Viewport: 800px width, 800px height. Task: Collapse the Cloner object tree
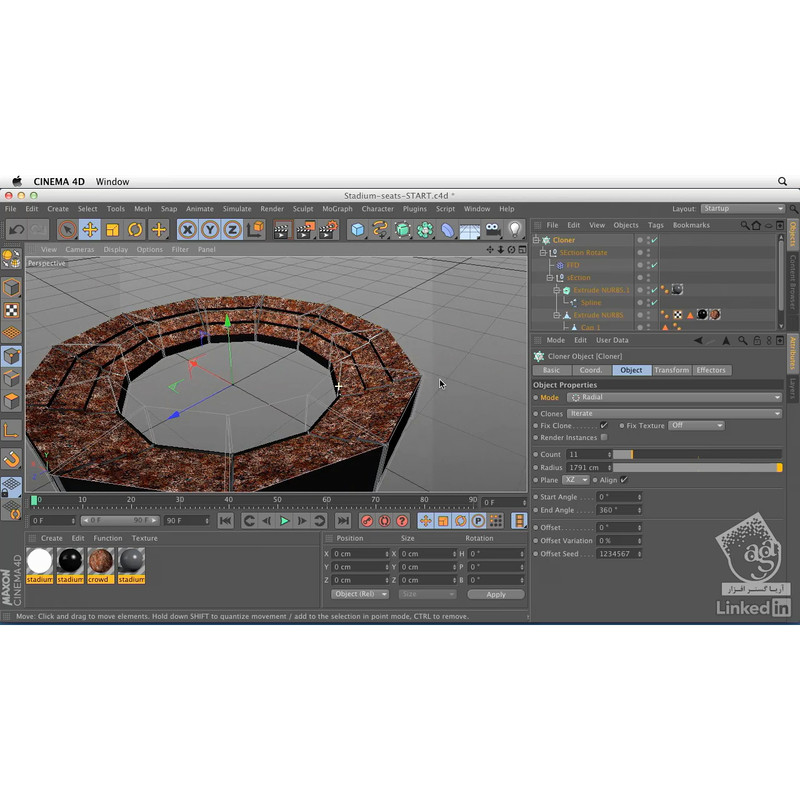tap(536, 239)
